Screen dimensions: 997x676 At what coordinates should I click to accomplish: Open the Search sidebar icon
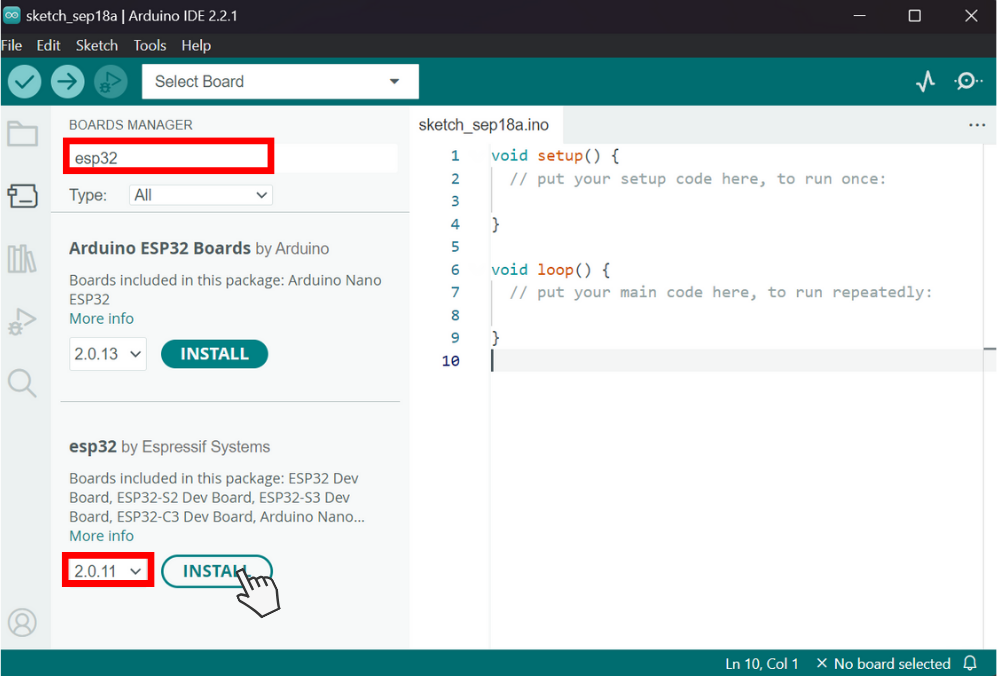tap(22, 383)
